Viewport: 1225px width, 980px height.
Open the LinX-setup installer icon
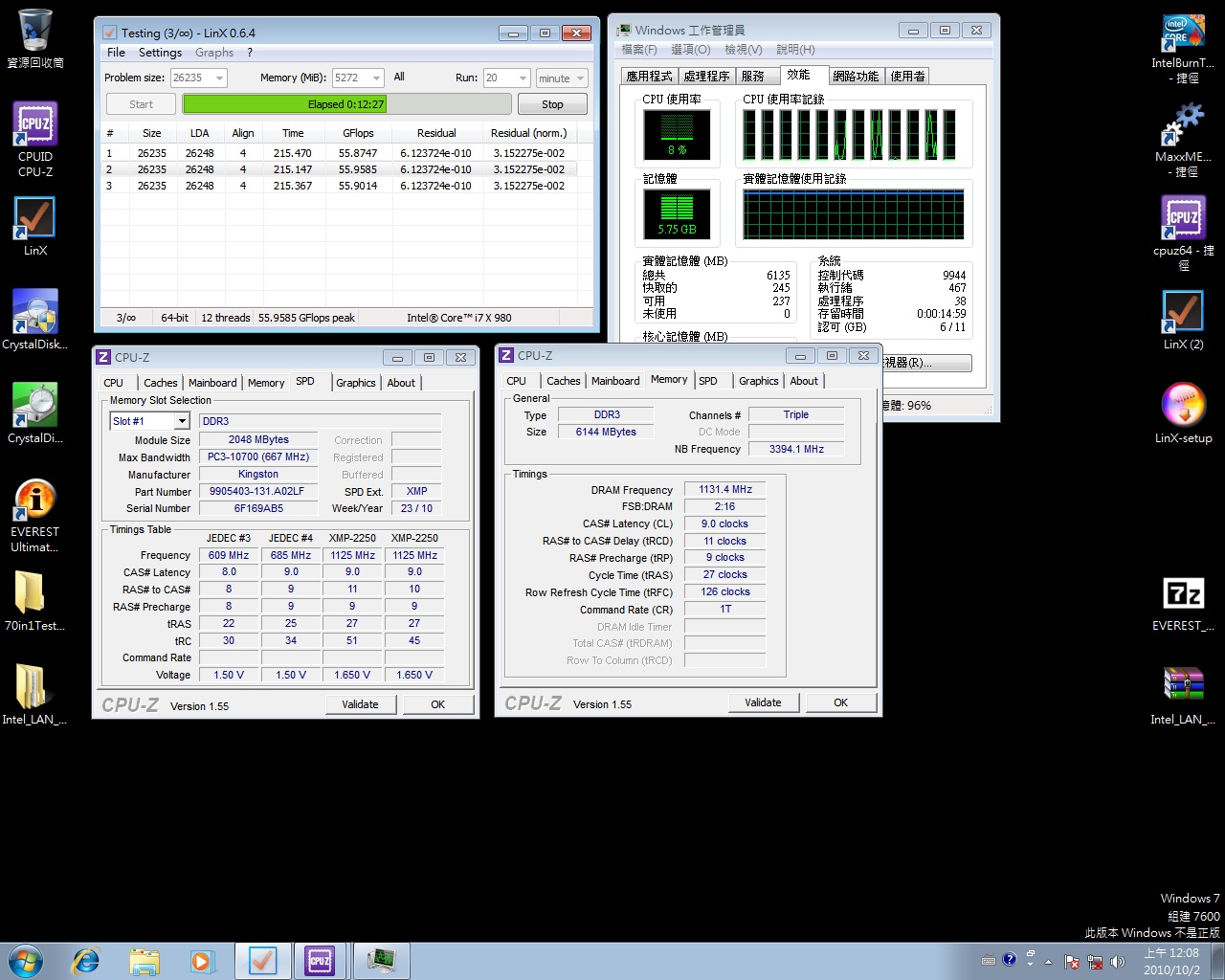tap(1183, 413)
